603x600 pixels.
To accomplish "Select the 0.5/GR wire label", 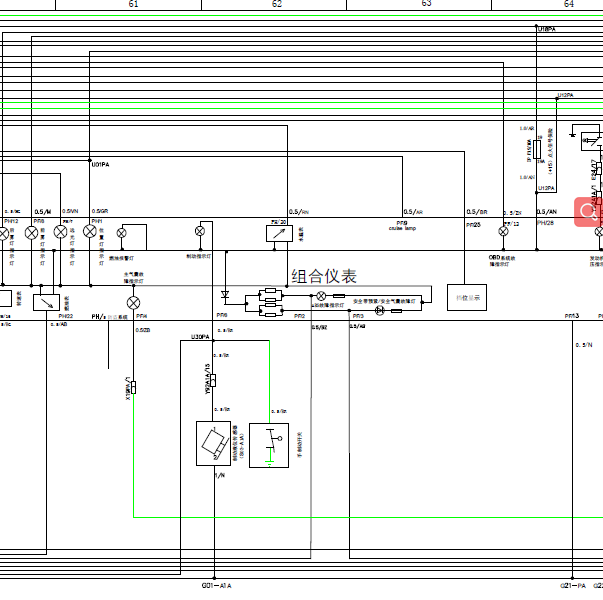I will tap(100, 211).
